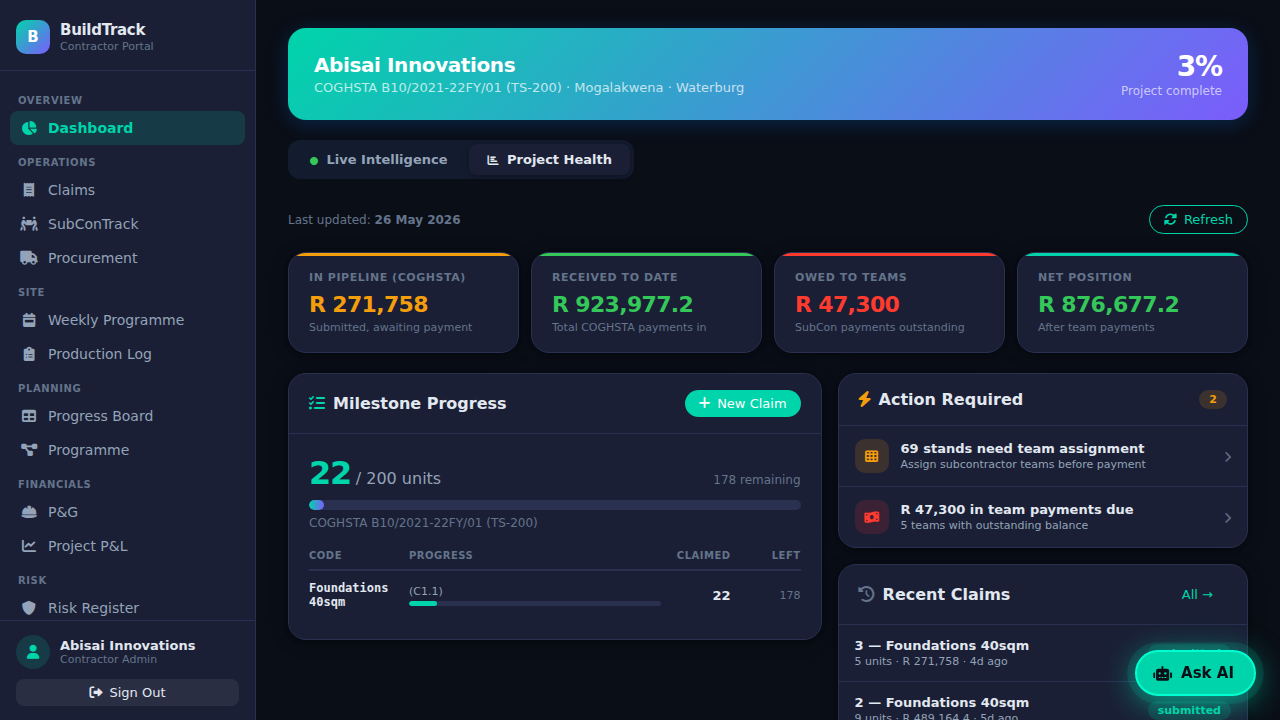Screen dimensions: 1280x720
Task: Click the Recent Claims history icon
Action: point(867,594)
